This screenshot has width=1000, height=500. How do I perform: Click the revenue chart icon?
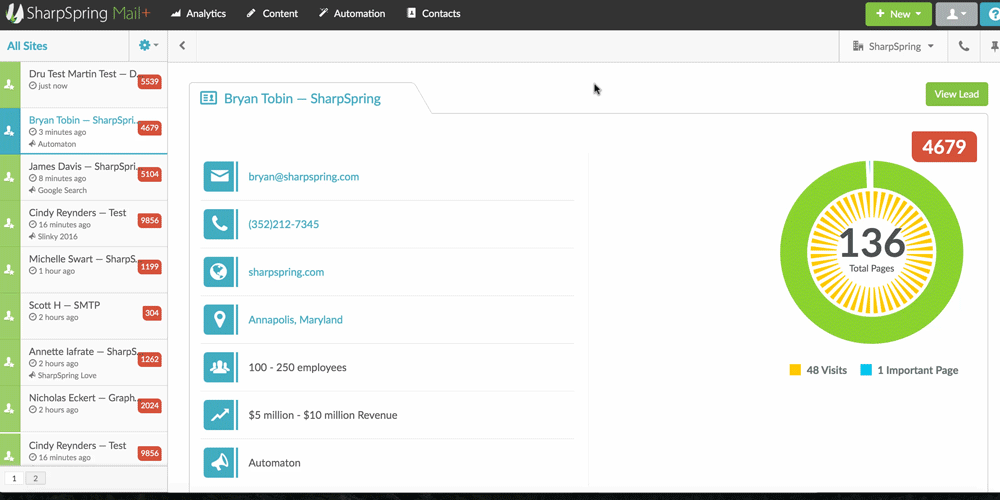click(x=218, y=415)
